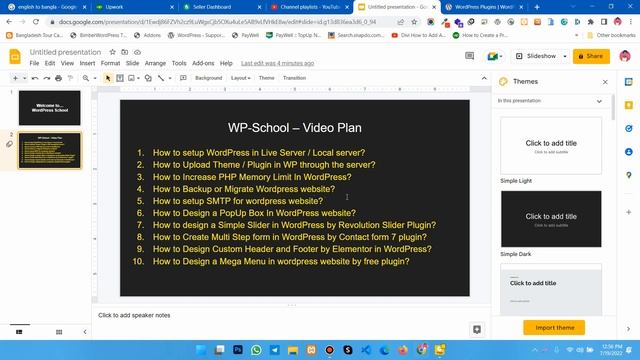This screenshot has height=360, width=640.
Task: Open the Add-ons menu
Action: [x=203, y=63]
